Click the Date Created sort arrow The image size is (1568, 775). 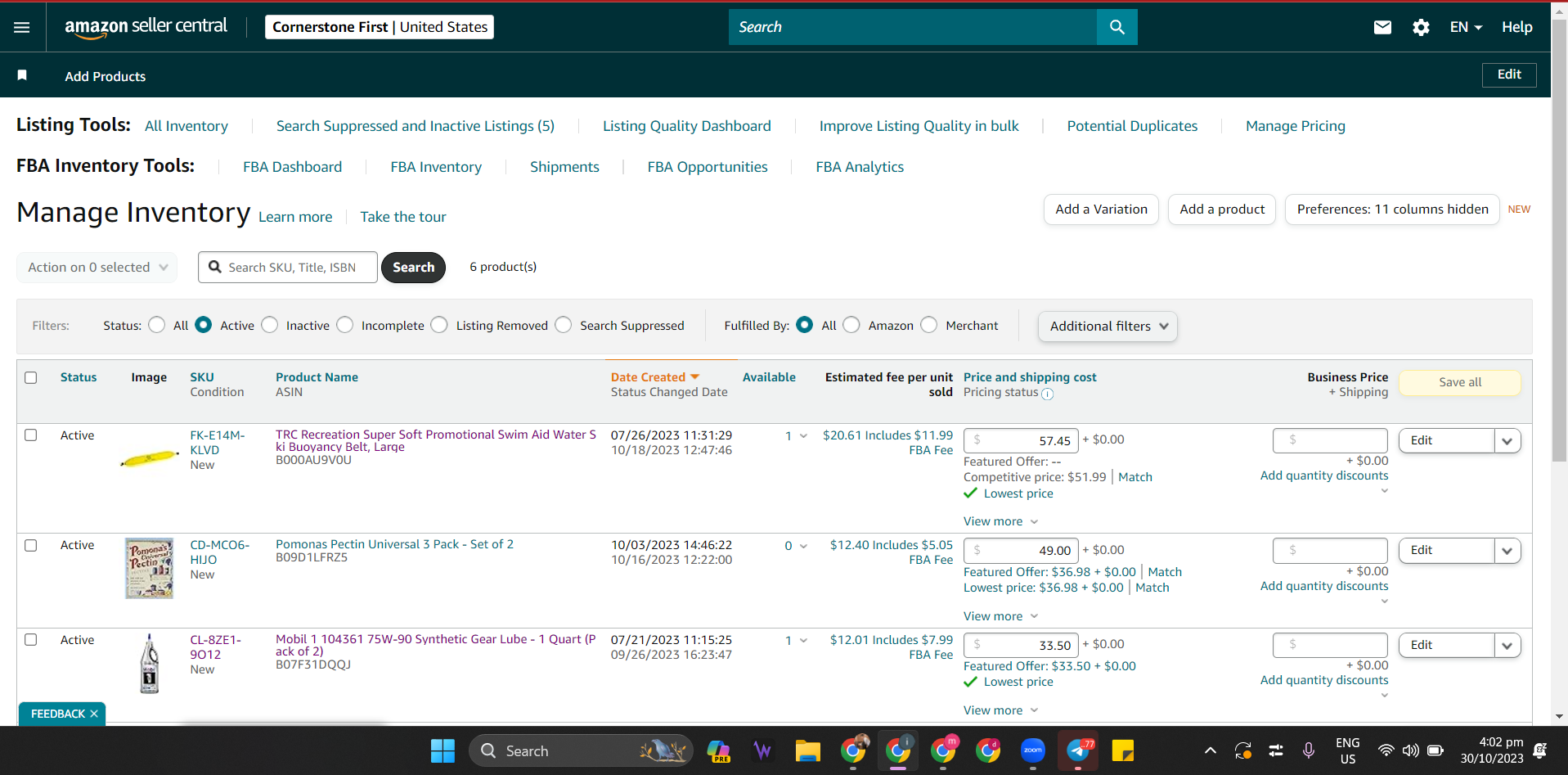(x=695, y=376)
